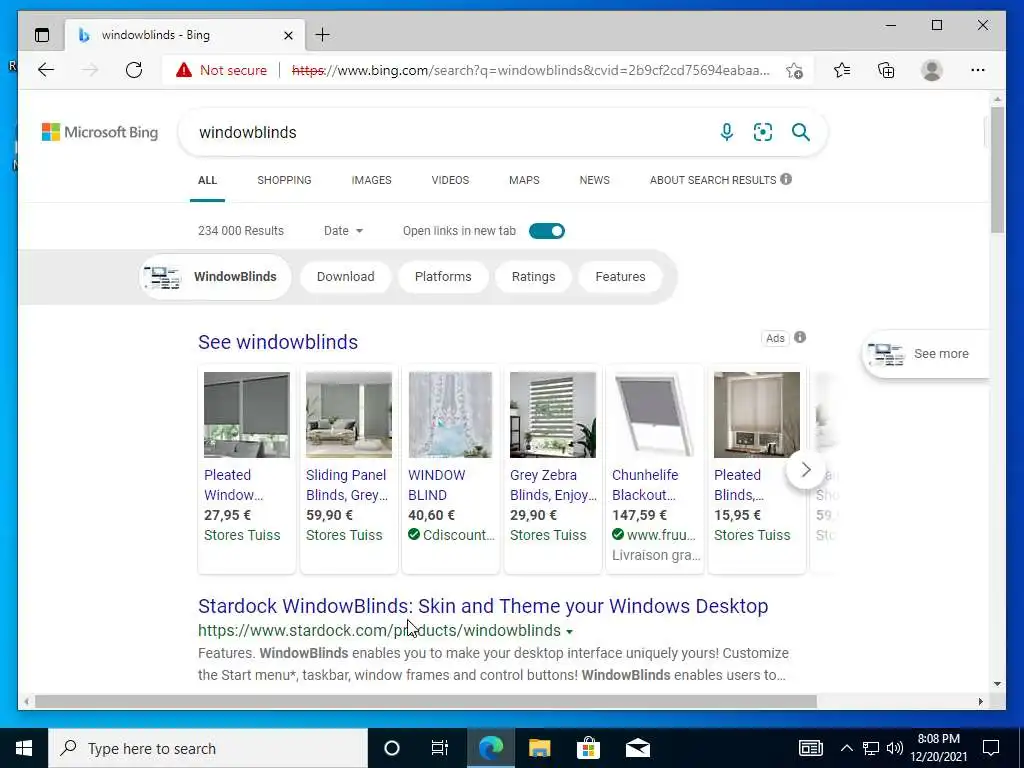1024x768 pixels.
Task: Open the Chunhelife Blackout product link
Action: 645,485
